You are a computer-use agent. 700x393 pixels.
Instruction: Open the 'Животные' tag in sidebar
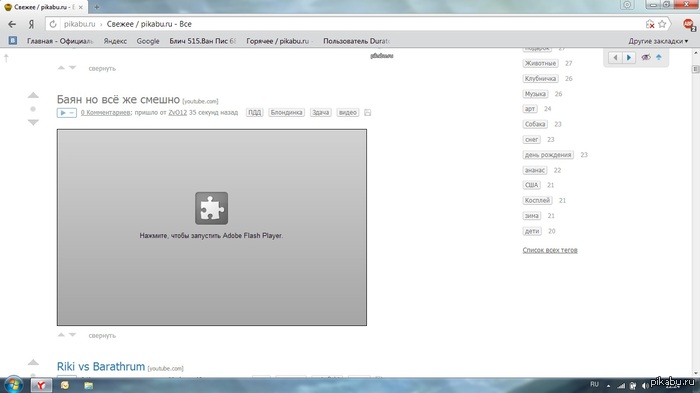[x=540, y=63]
